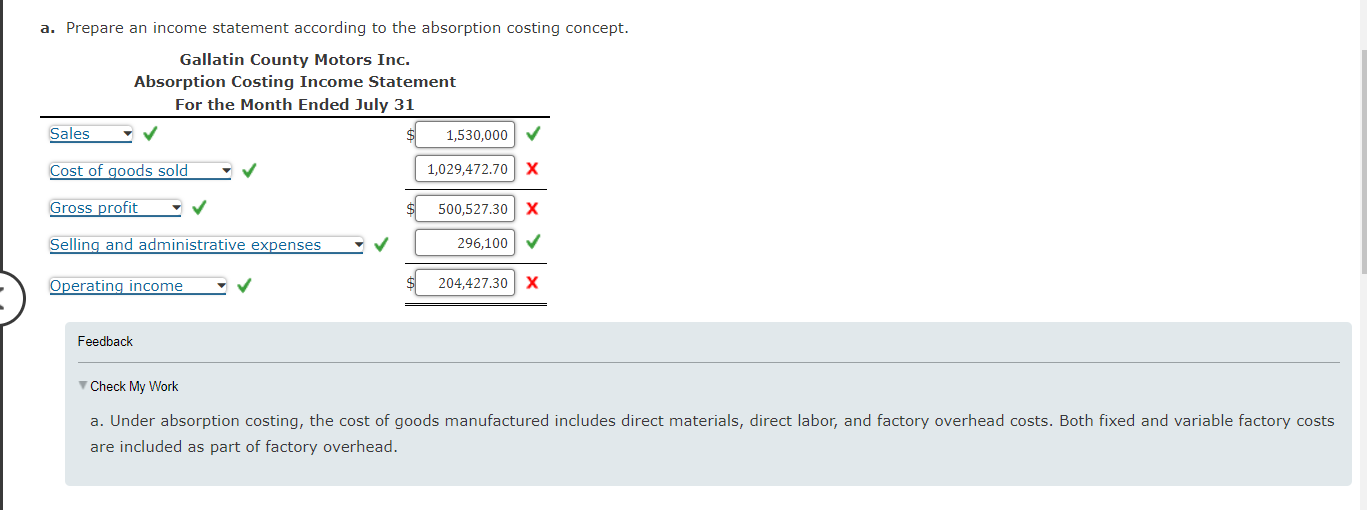Click the Operating income amount field
This screenshot has height=510, width=1367.
(x=465, y=283)
